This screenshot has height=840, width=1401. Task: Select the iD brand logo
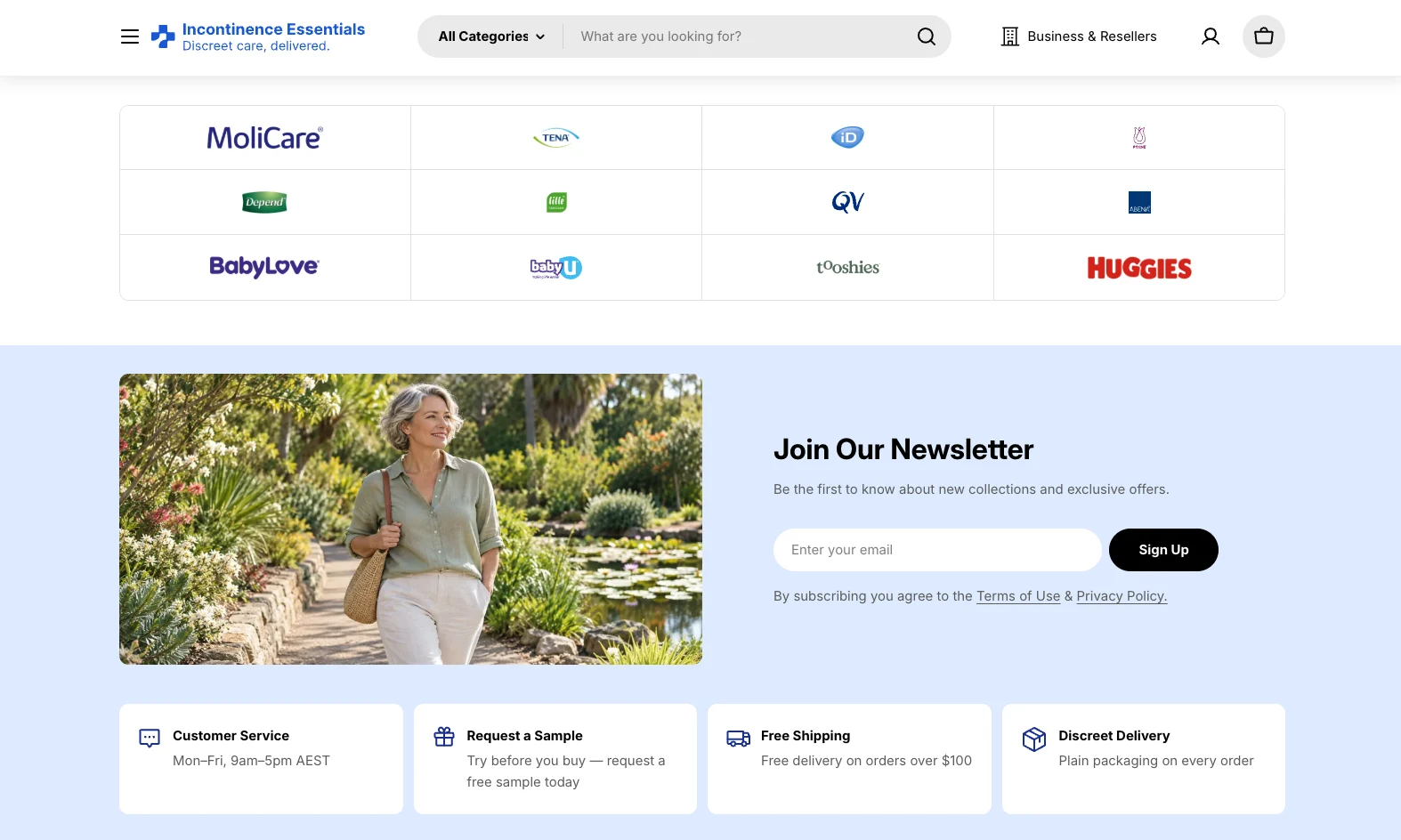(847, 137)
